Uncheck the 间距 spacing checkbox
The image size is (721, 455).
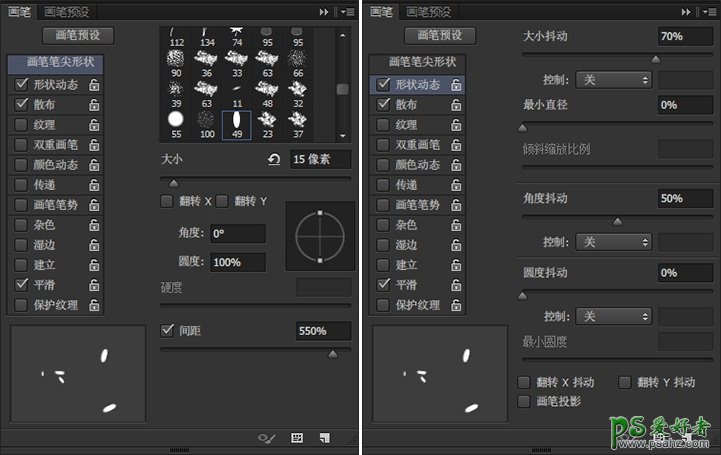pos(167,330)
